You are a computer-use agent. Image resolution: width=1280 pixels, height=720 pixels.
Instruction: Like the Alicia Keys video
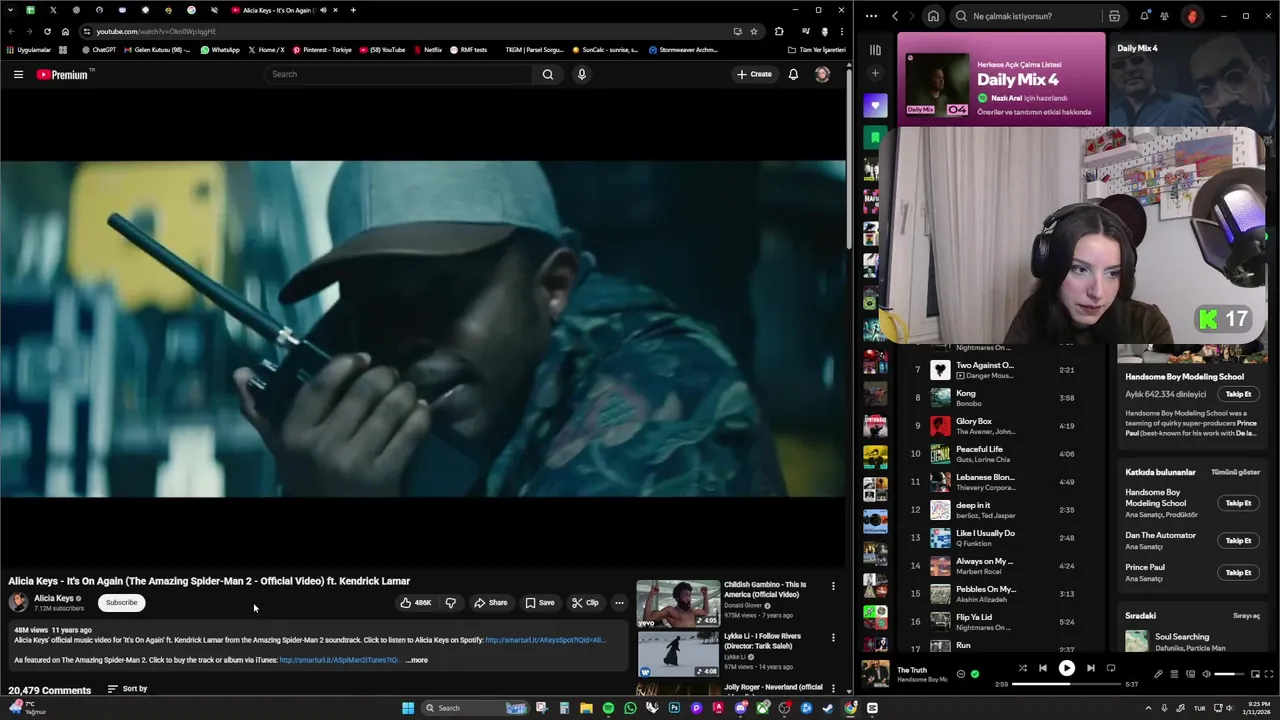pyautogui.click(x=416, y=603)
